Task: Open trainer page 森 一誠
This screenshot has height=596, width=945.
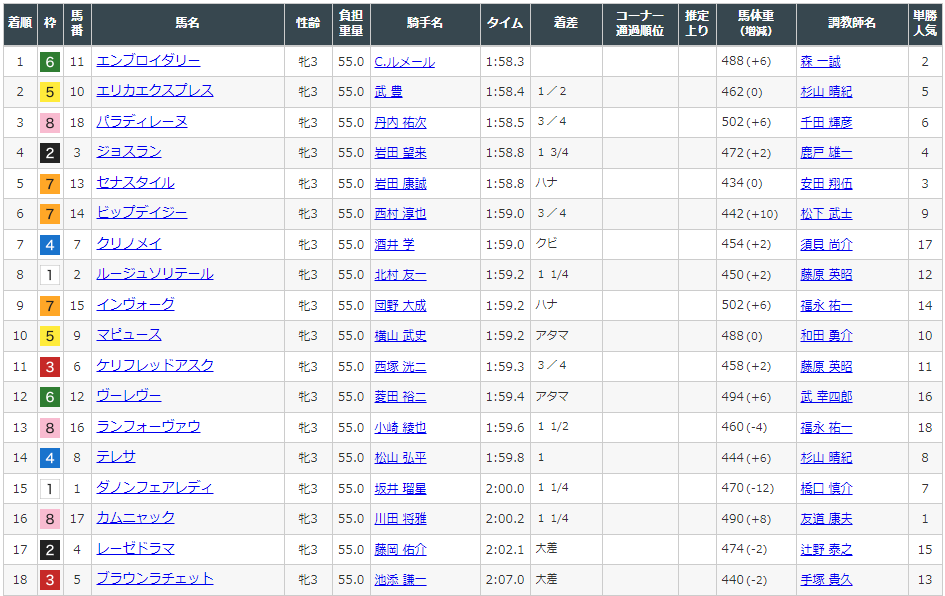Action: click(x=820, y=62)
